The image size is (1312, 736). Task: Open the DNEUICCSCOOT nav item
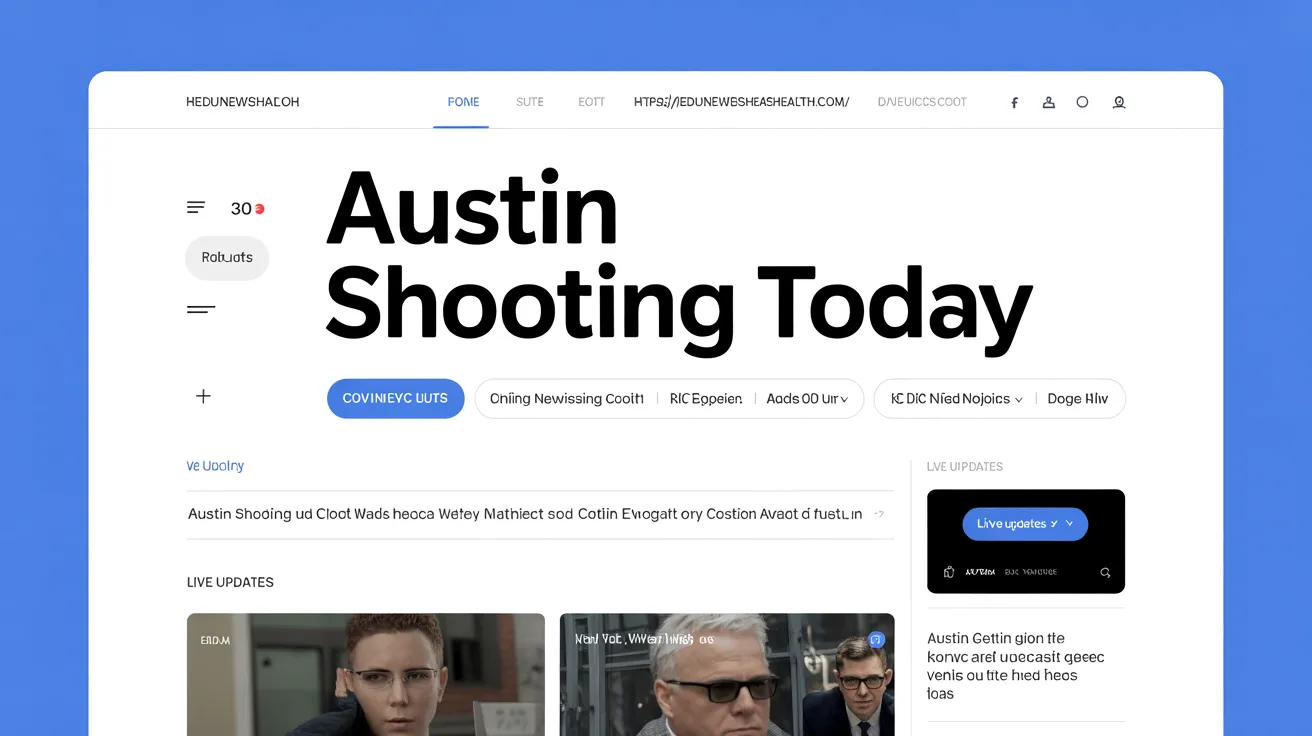coord(922,102)
